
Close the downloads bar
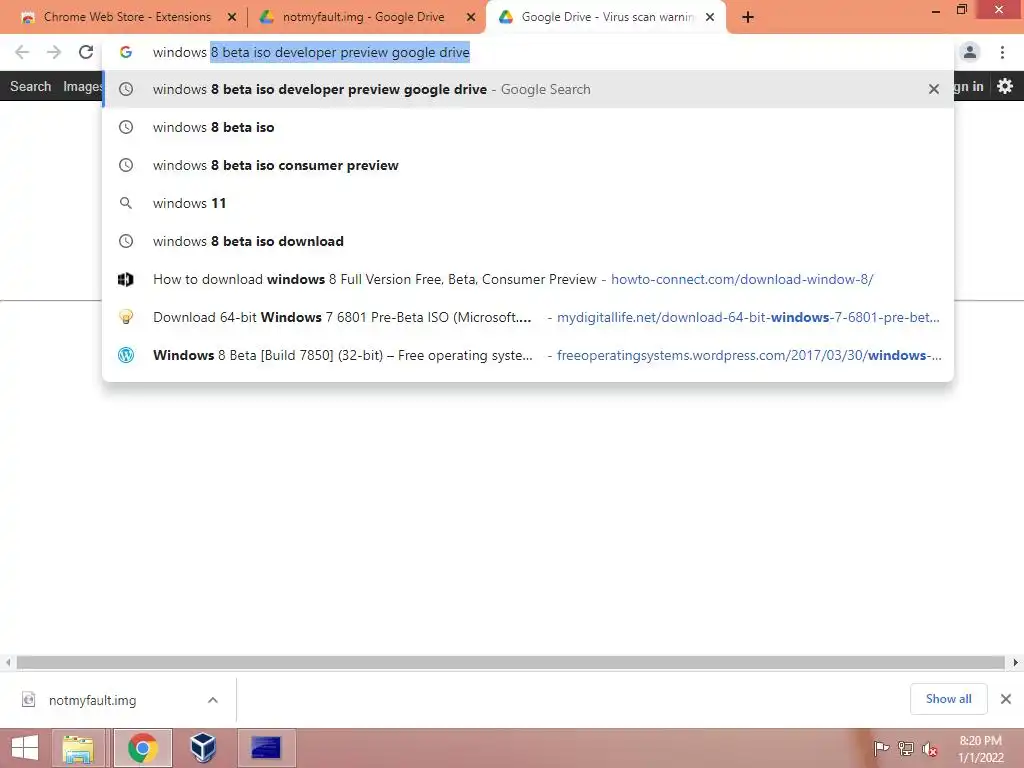pyautogui.click(x=1006, y=699)
